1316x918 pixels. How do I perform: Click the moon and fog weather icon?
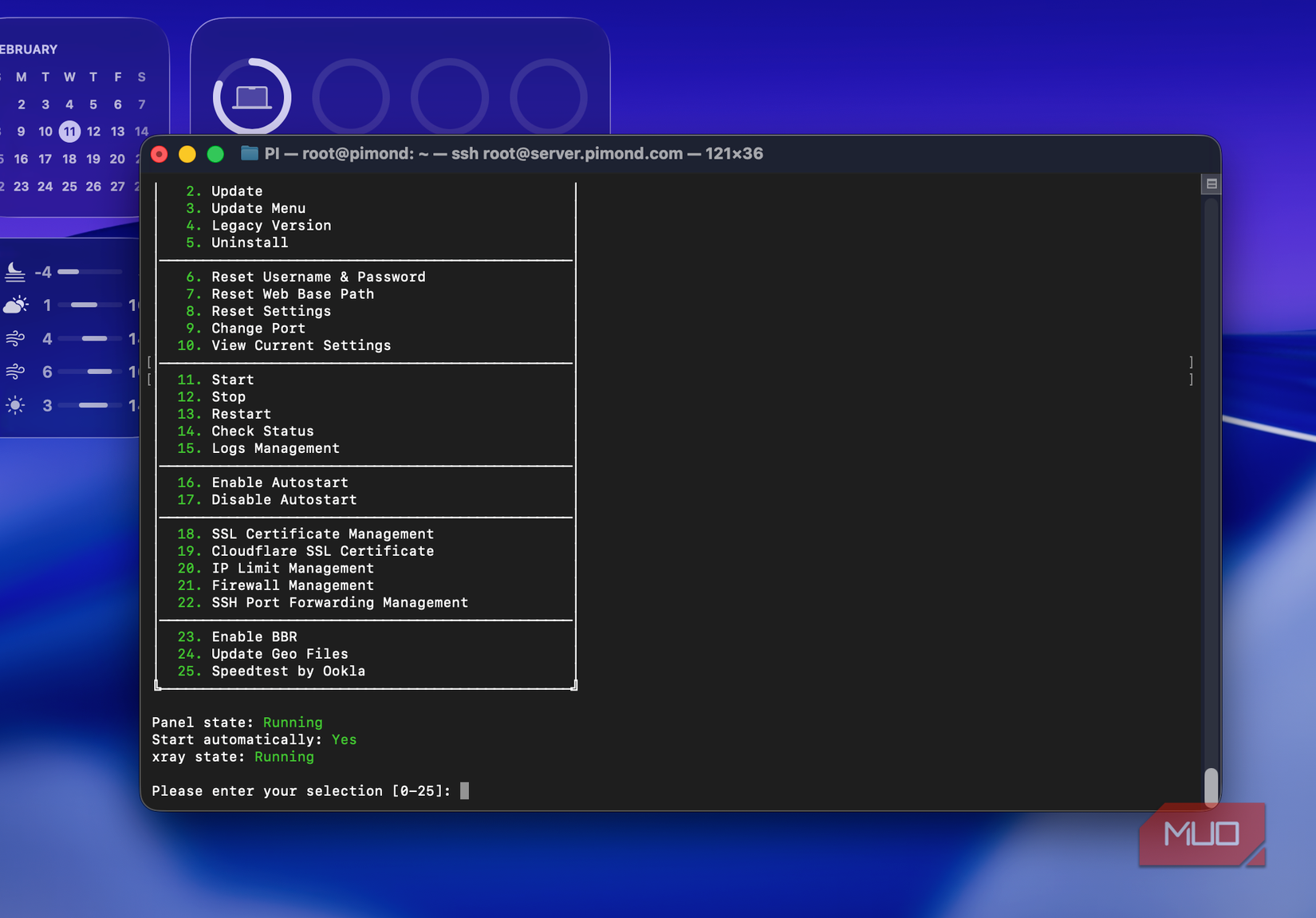point(15,272)
